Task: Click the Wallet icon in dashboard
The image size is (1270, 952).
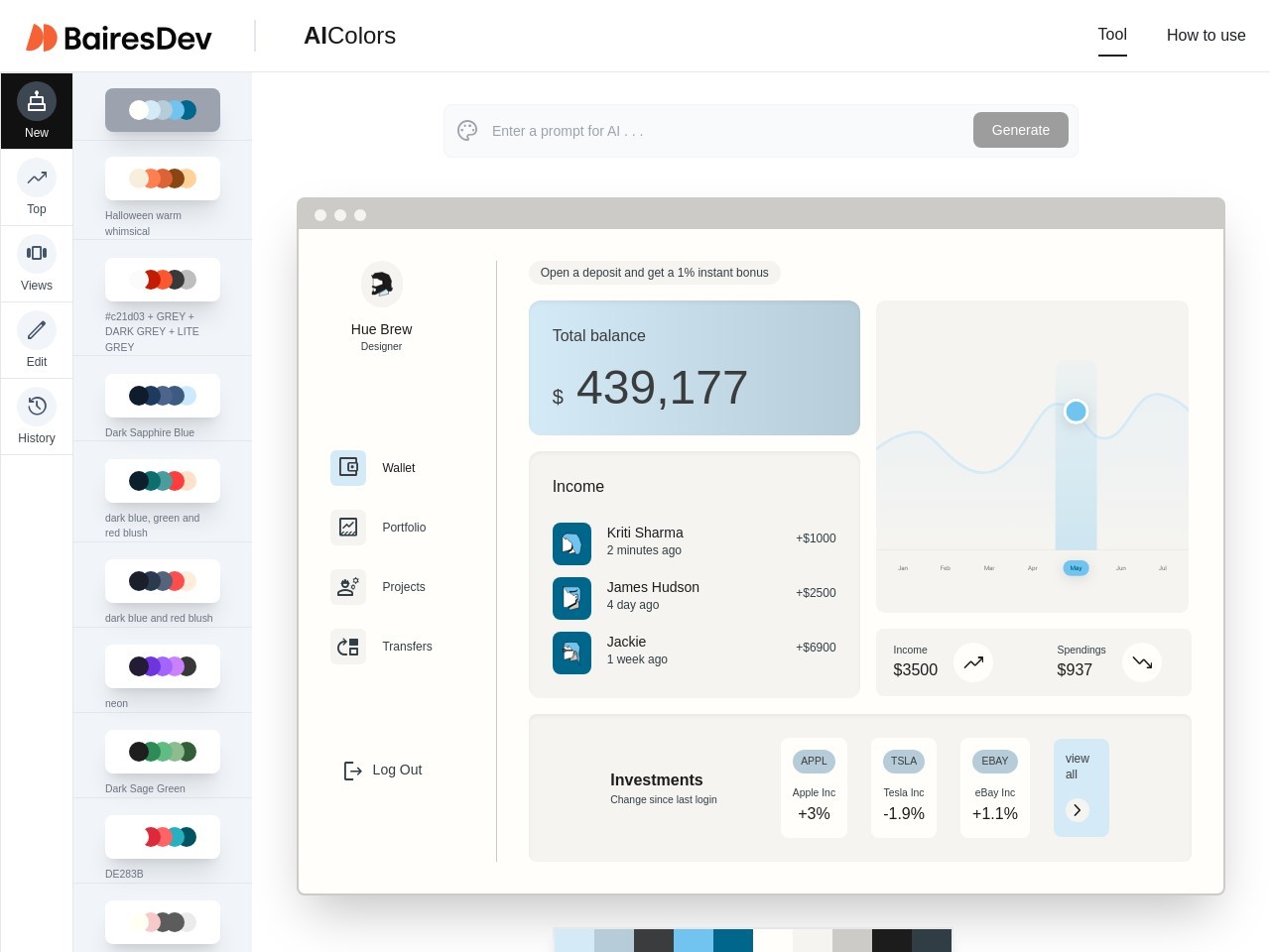Action: click(348, 467)
